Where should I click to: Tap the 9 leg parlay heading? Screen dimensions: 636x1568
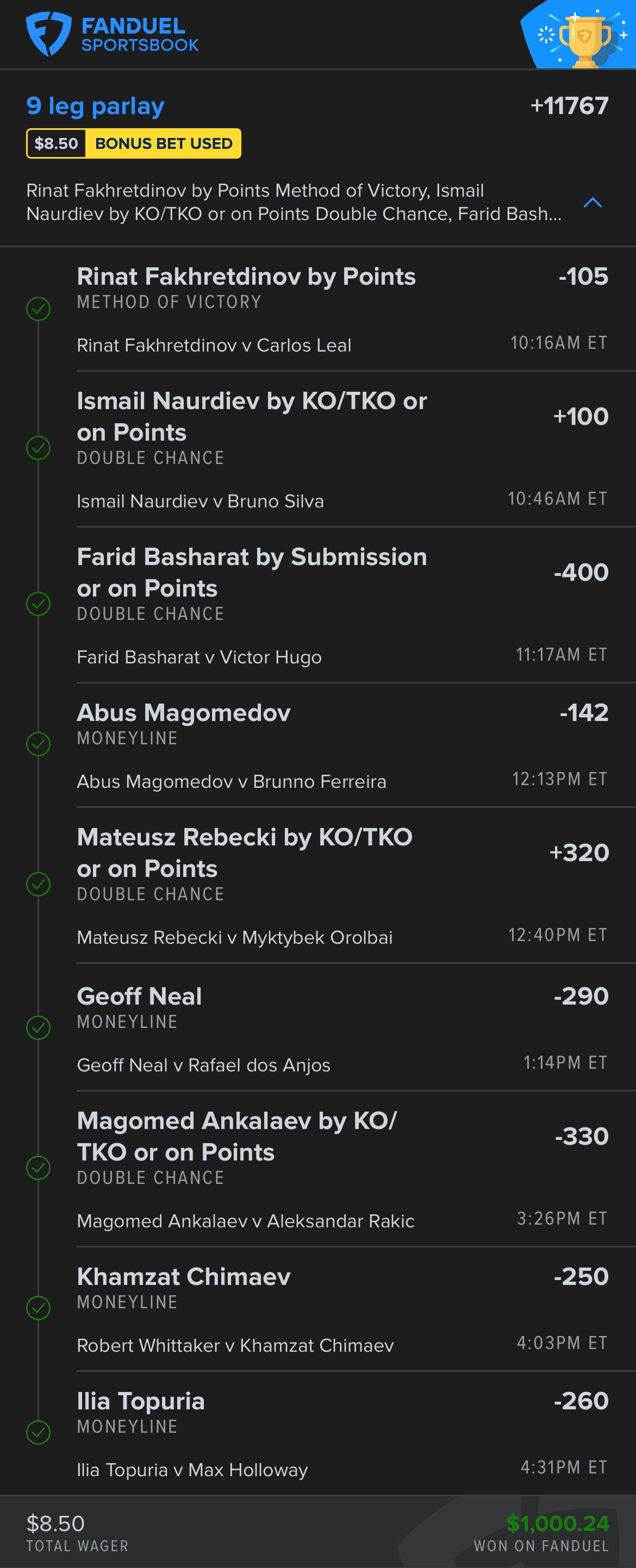(x=96, y=106)
